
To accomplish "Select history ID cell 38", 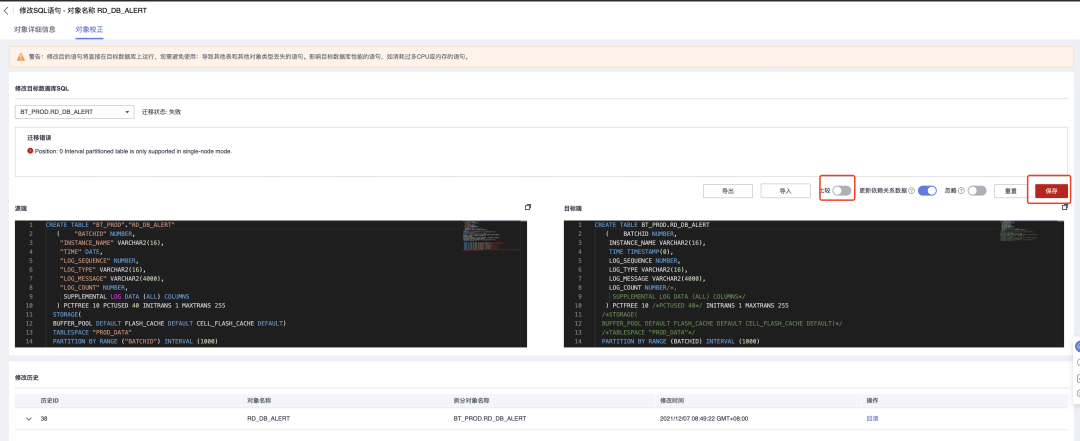I will click(x=44, y=419).
